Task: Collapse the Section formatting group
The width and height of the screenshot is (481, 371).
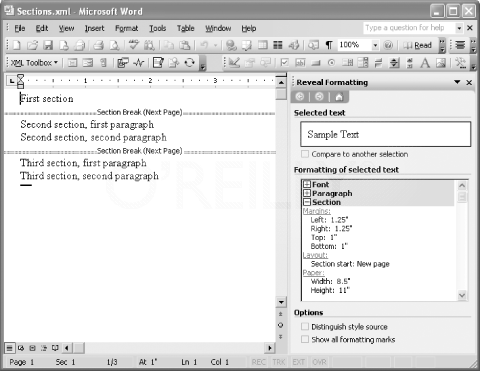Action: [307, 202]
